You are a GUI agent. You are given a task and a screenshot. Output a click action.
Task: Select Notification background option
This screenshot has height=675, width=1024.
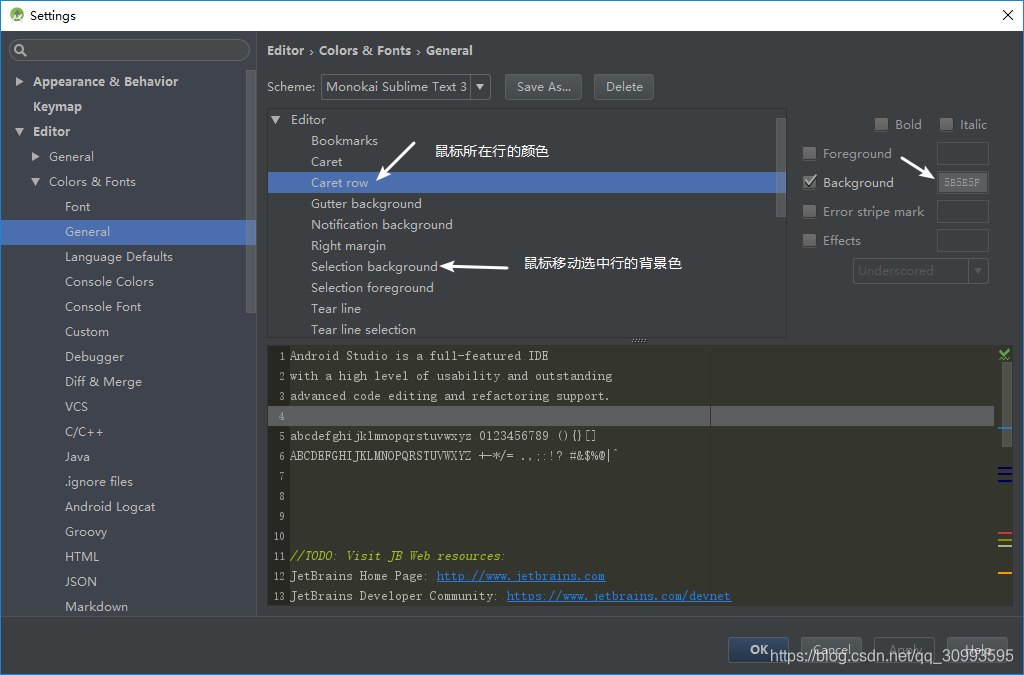(382, 225)
